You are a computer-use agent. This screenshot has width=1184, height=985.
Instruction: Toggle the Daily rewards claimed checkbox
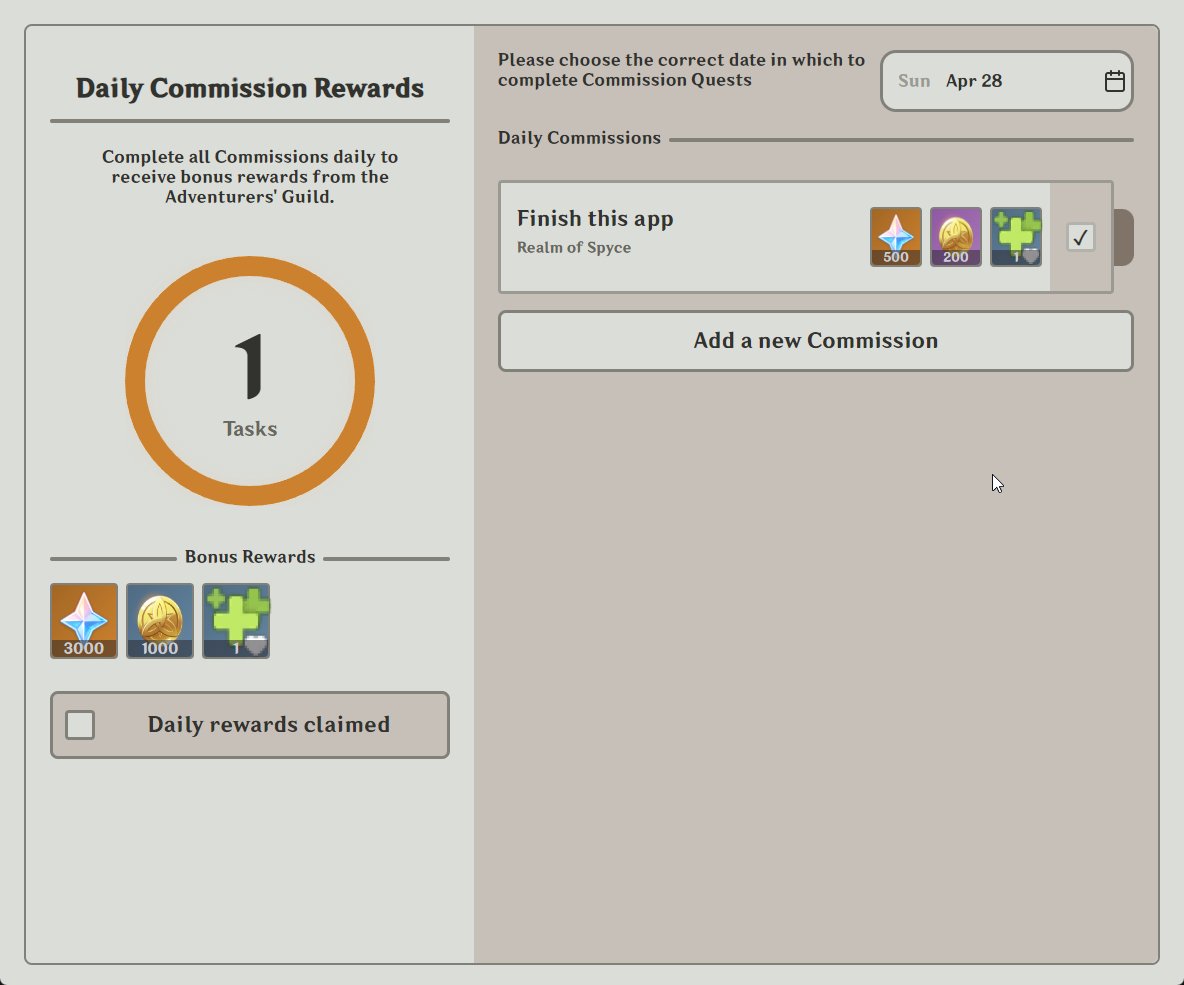tap(80, 724)
